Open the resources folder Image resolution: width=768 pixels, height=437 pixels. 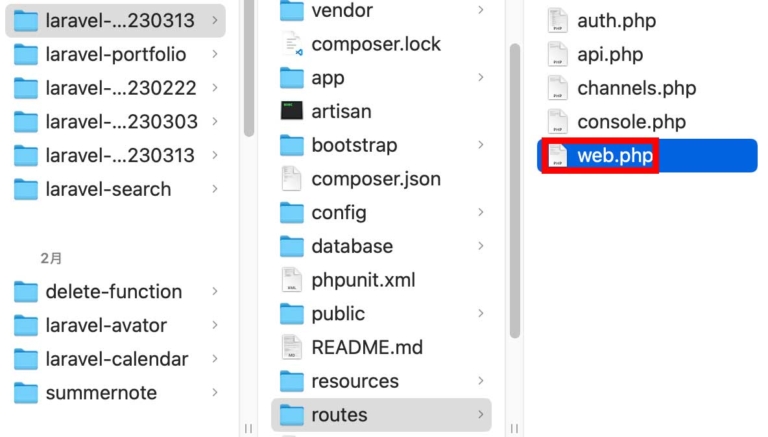click(354, 381)
